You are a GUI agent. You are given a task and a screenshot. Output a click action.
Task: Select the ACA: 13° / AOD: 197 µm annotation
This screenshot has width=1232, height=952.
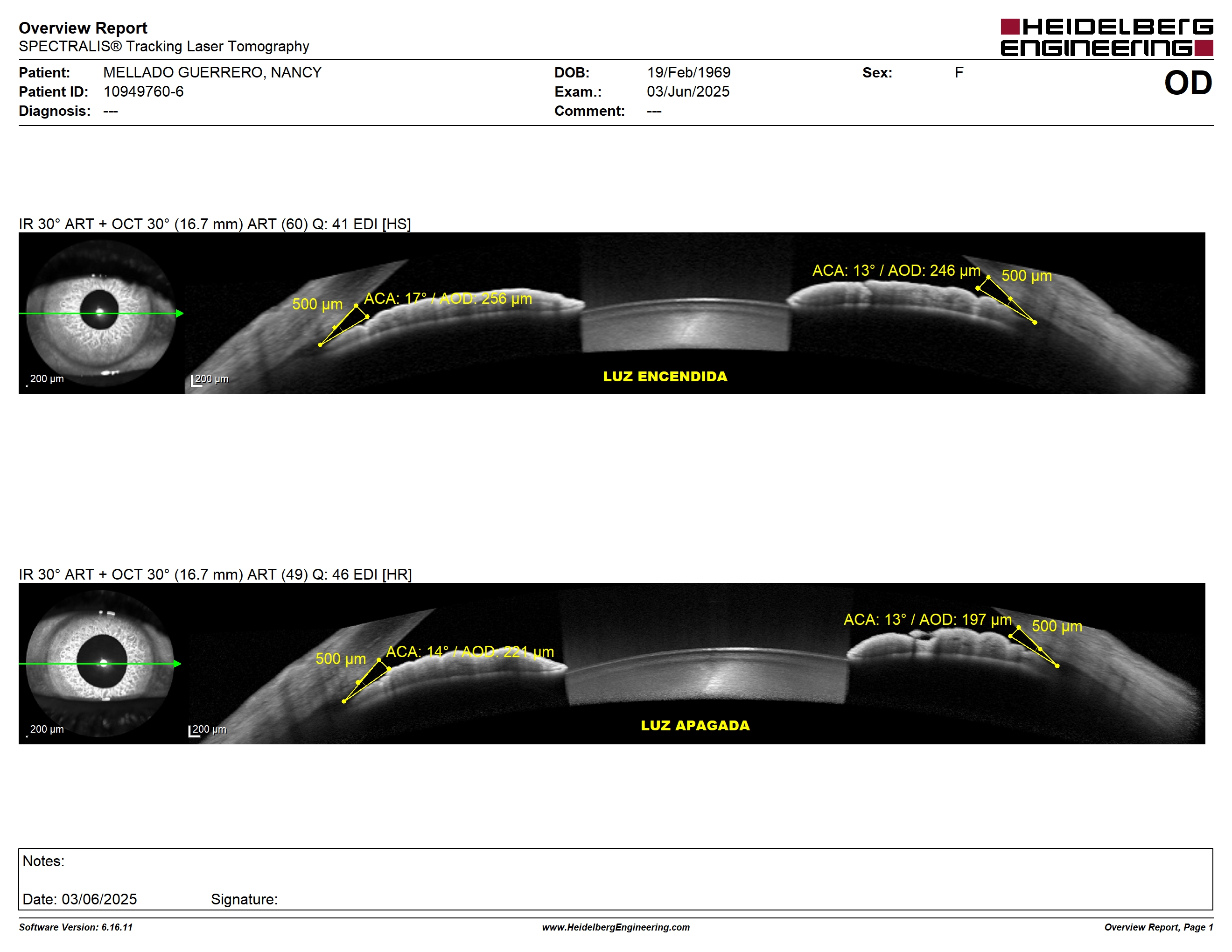(x=927, y=620)
